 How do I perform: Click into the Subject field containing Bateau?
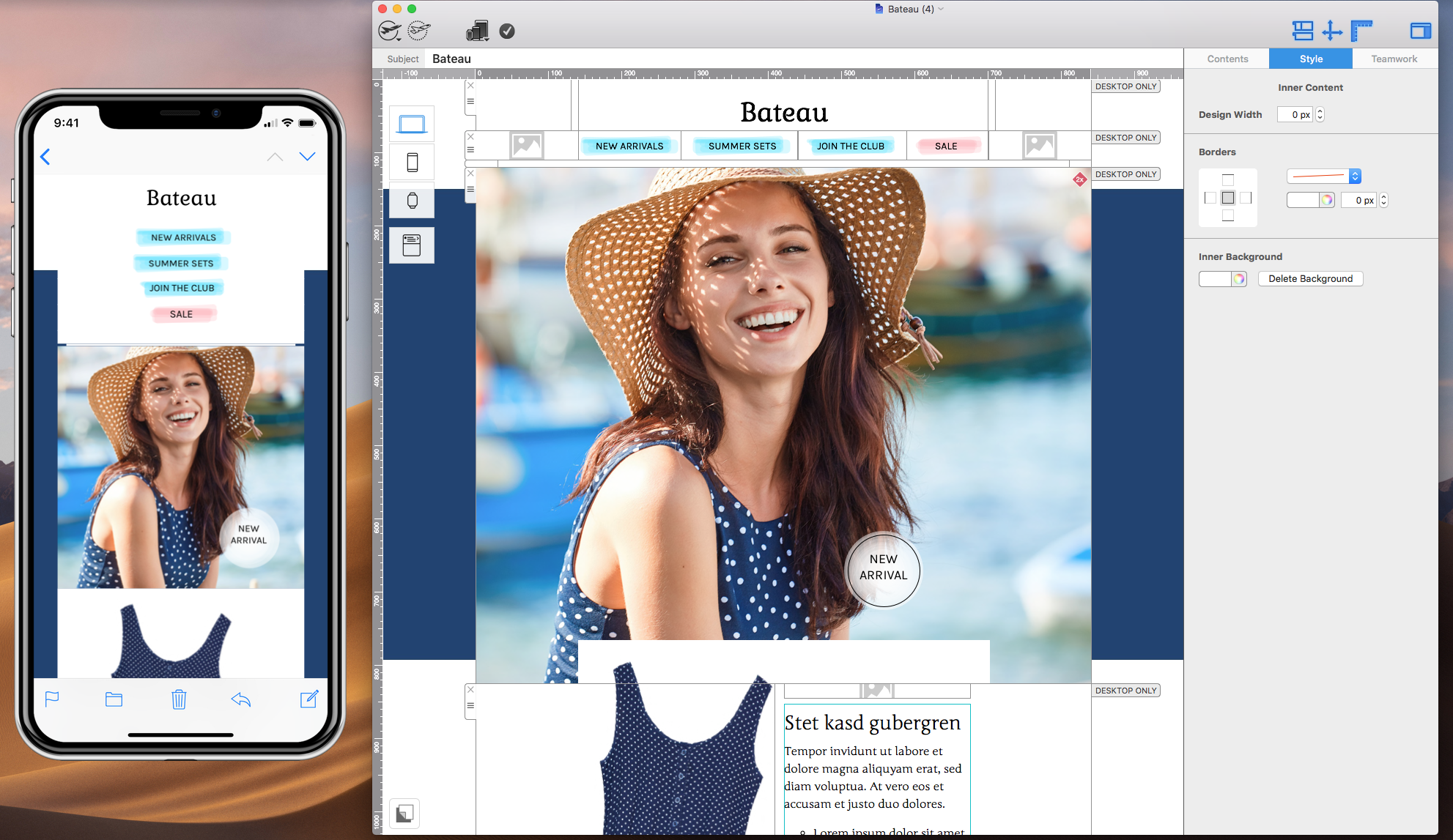coord(804,59)
